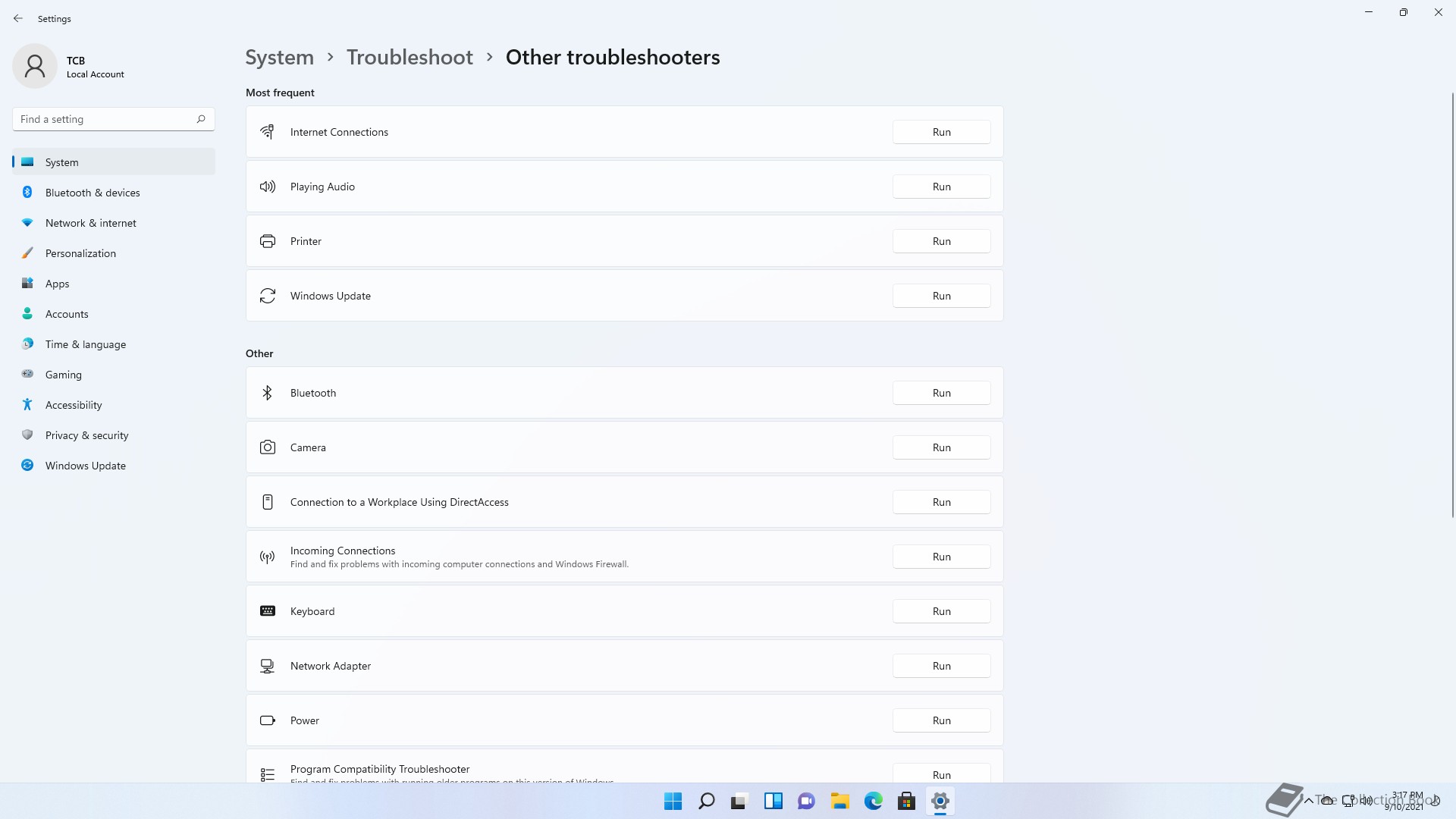Click inside Find a setting box
This screenshot has width=1456, height=819.
102,119
